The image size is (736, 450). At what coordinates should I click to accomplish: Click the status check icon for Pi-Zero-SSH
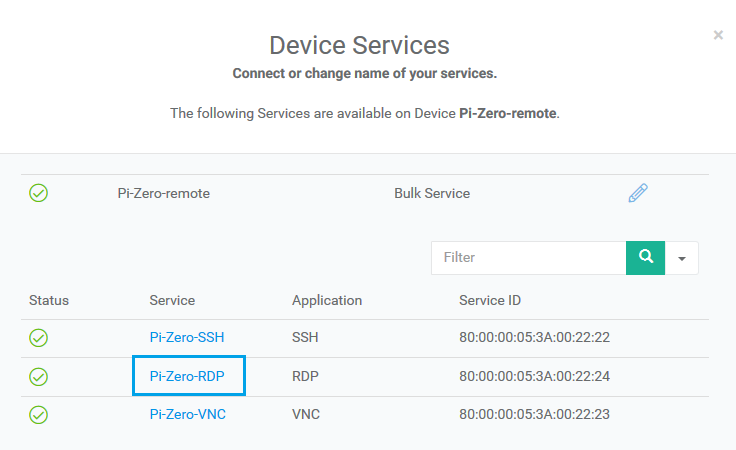click(38, 338)
